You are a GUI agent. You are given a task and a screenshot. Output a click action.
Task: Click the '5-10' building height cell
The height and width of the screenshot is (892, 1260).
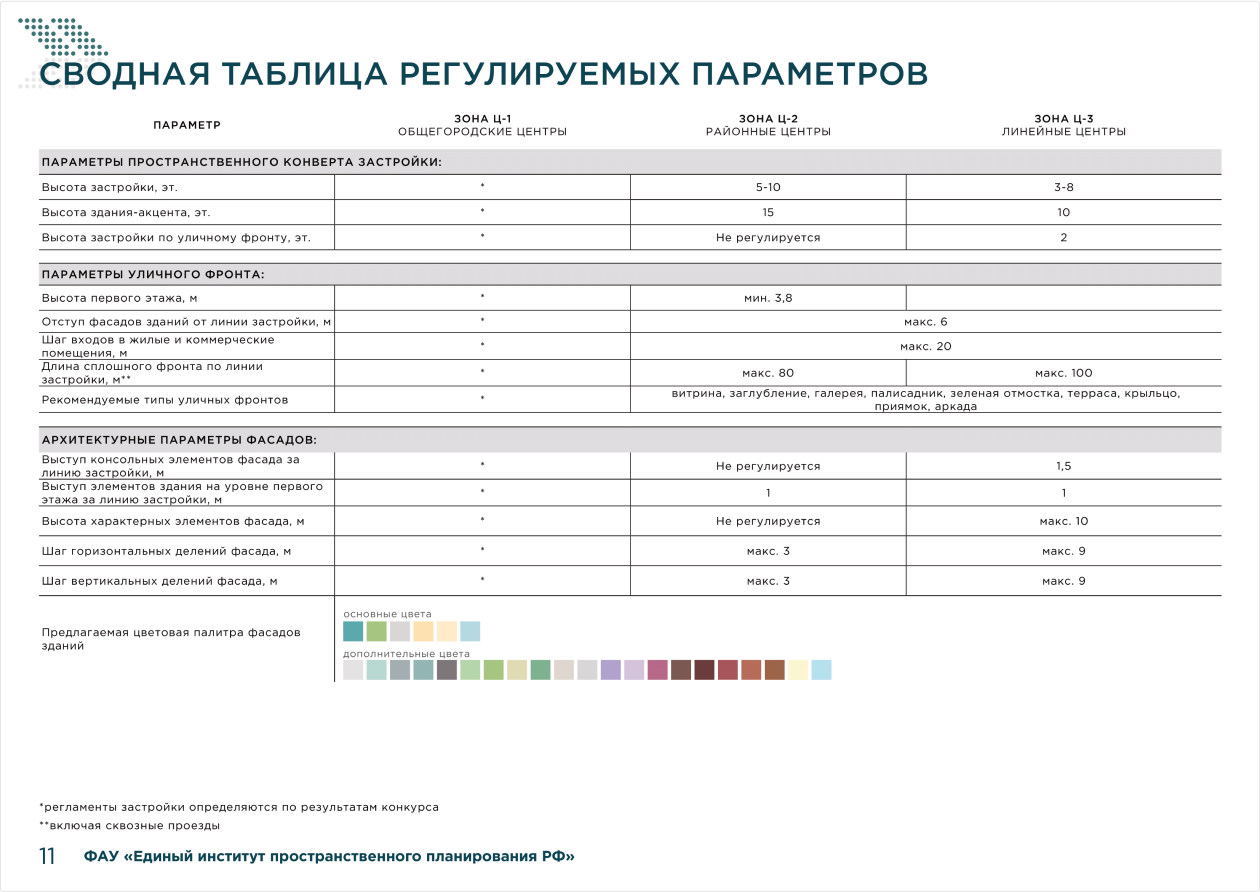767,187
